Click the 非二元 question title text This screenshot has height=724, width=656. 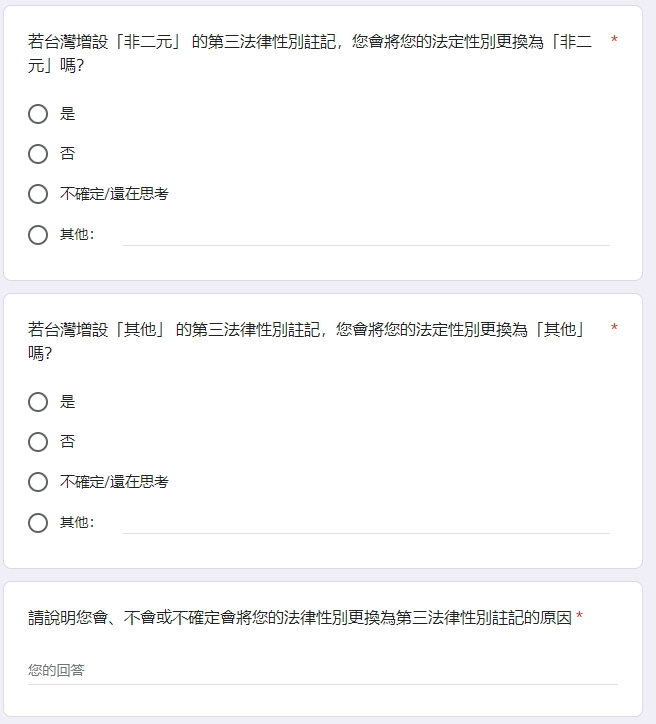(x=309, y=54)
